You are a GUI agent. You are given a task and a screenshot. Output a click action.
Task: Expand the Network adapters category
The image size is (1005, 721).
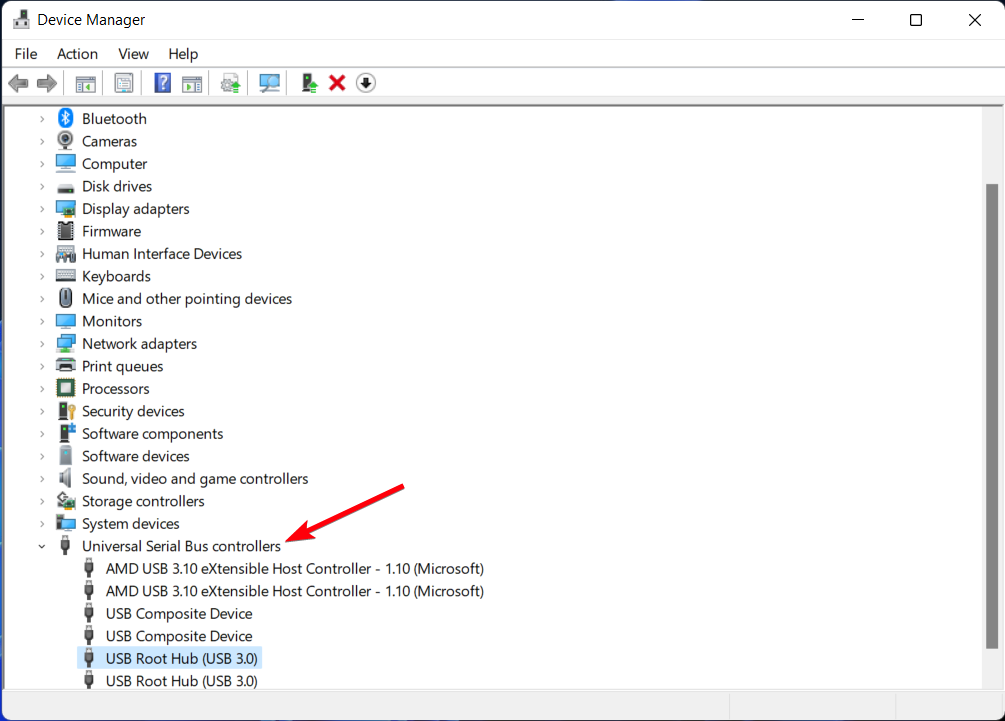[42, 344]
